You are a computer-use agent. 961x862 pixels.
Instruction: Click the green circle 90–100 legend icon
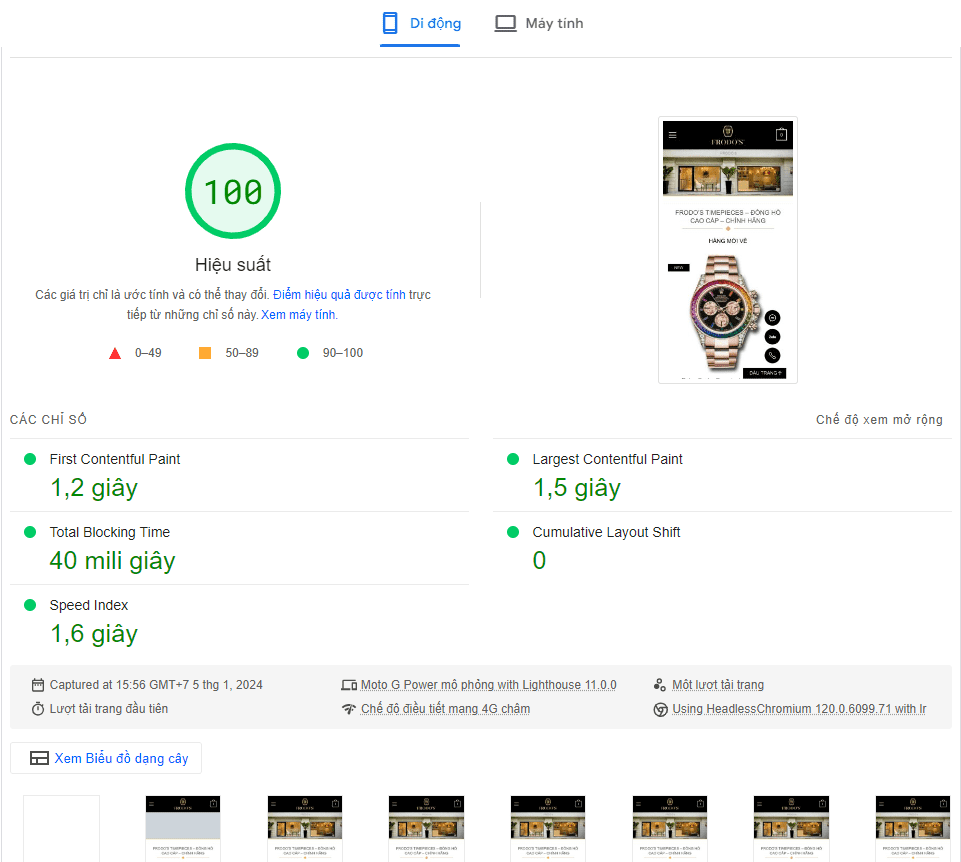click(x=303, y=353)
